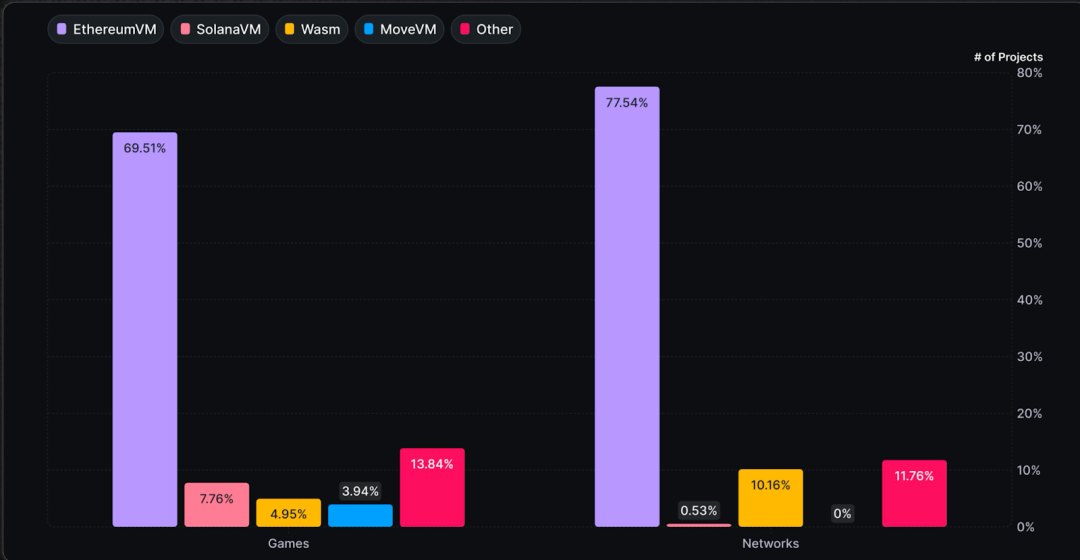Click the blue MoveVM legend swatch
Viewport: 1080px width, 560px height.
click(369, 29)
